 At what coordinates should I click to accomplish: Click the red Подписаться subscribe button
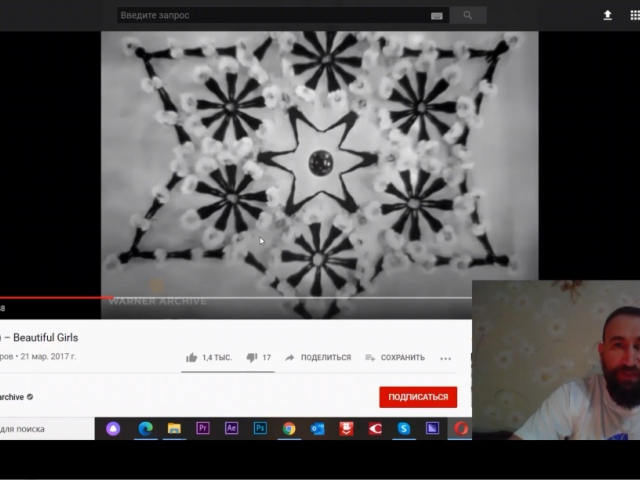[418, 397]
